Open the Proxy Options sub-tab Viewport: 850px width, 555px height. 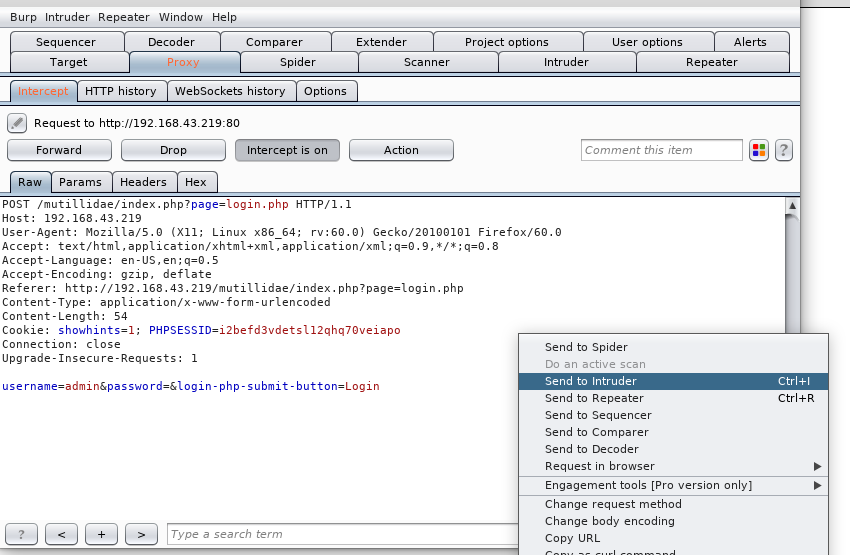pos(325,91)
